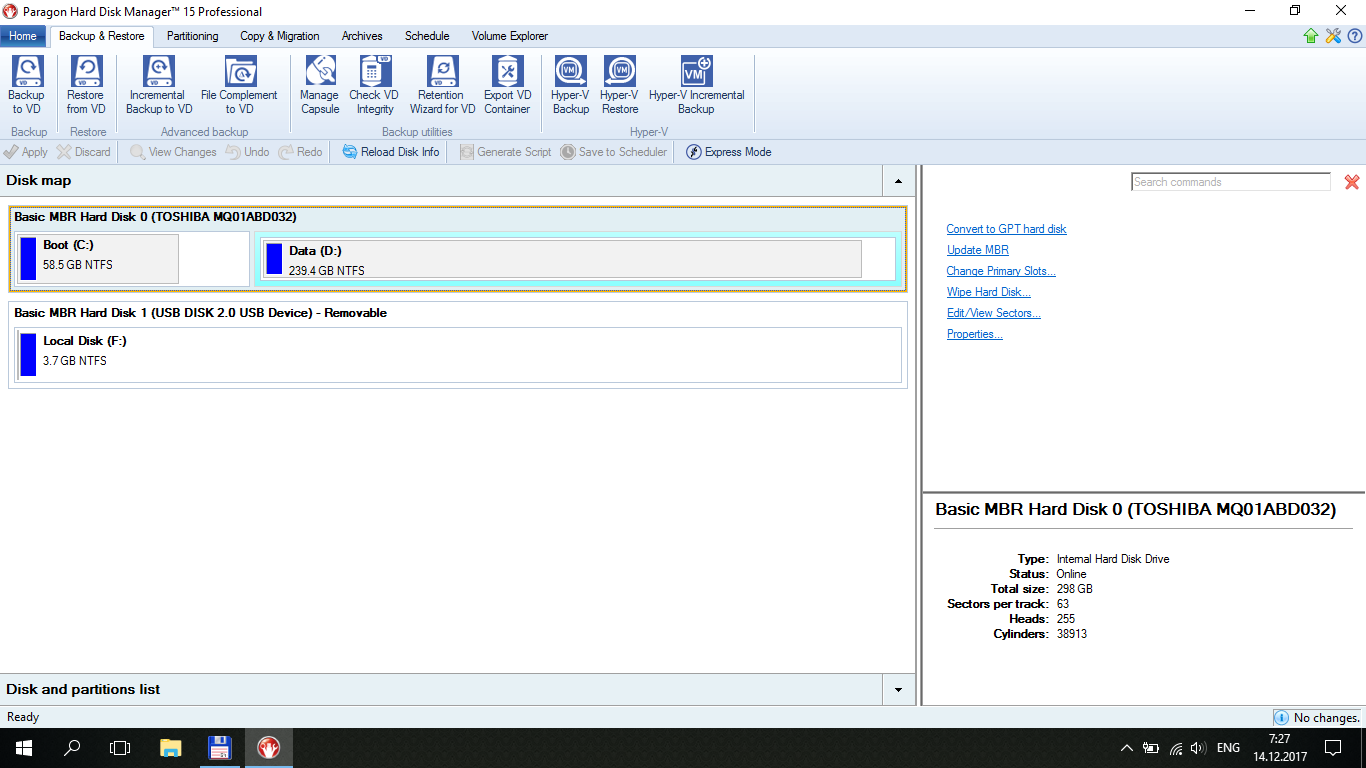Clear the search commands field
Viewport: 1366px width, 768px height.
point(1352,182)
